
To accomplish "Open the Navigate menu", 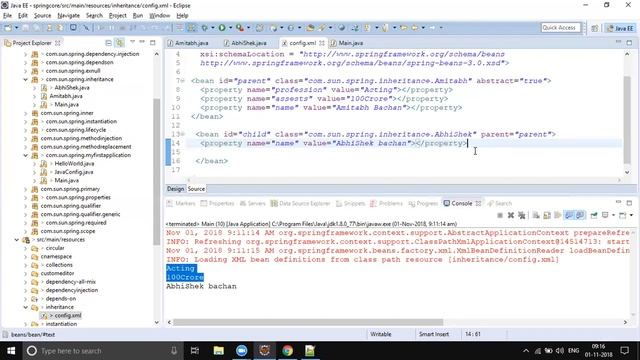I will click(68, 16).
